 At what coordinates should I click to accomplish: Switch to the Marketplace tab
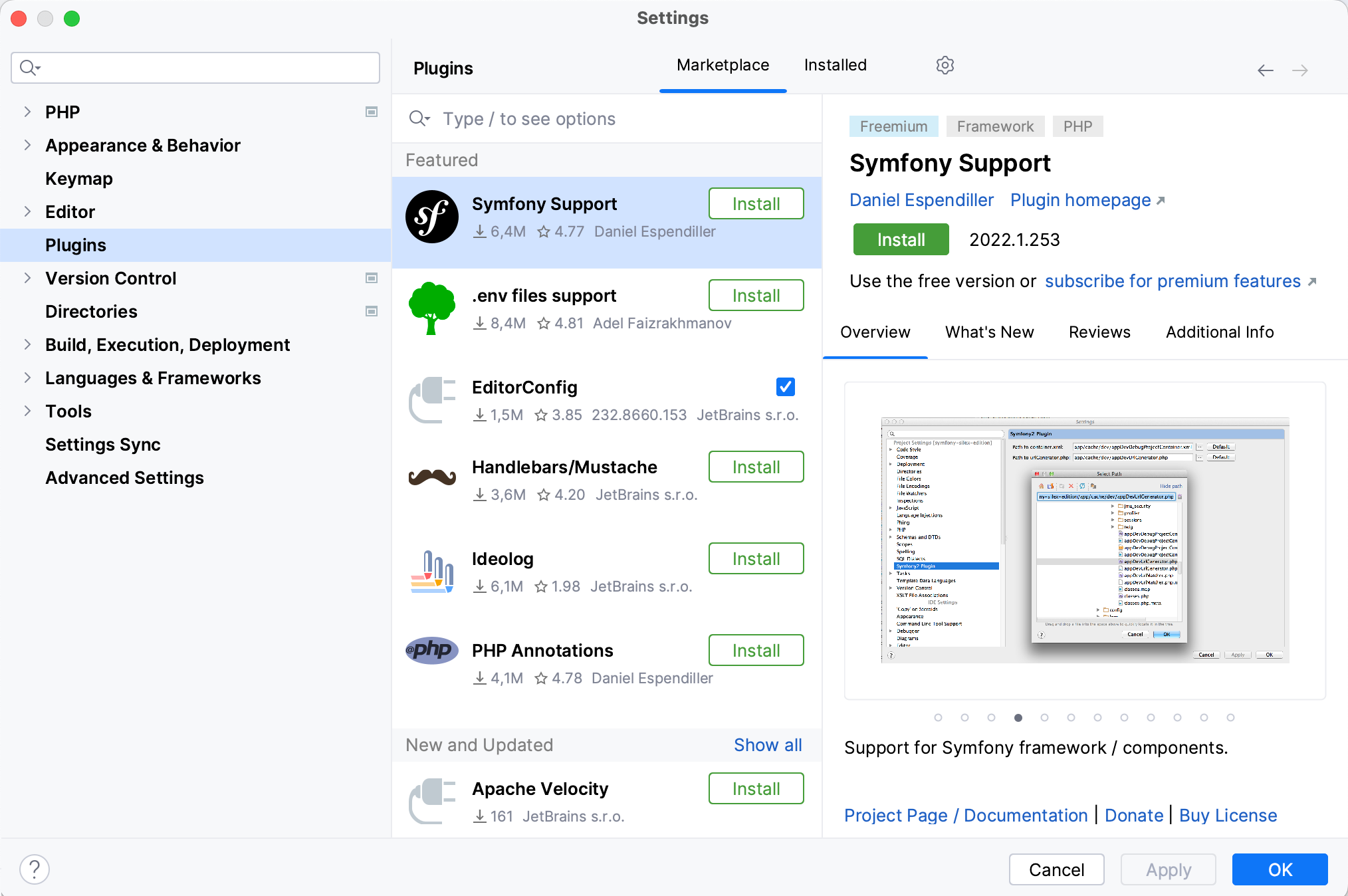[x=723, y=65]
